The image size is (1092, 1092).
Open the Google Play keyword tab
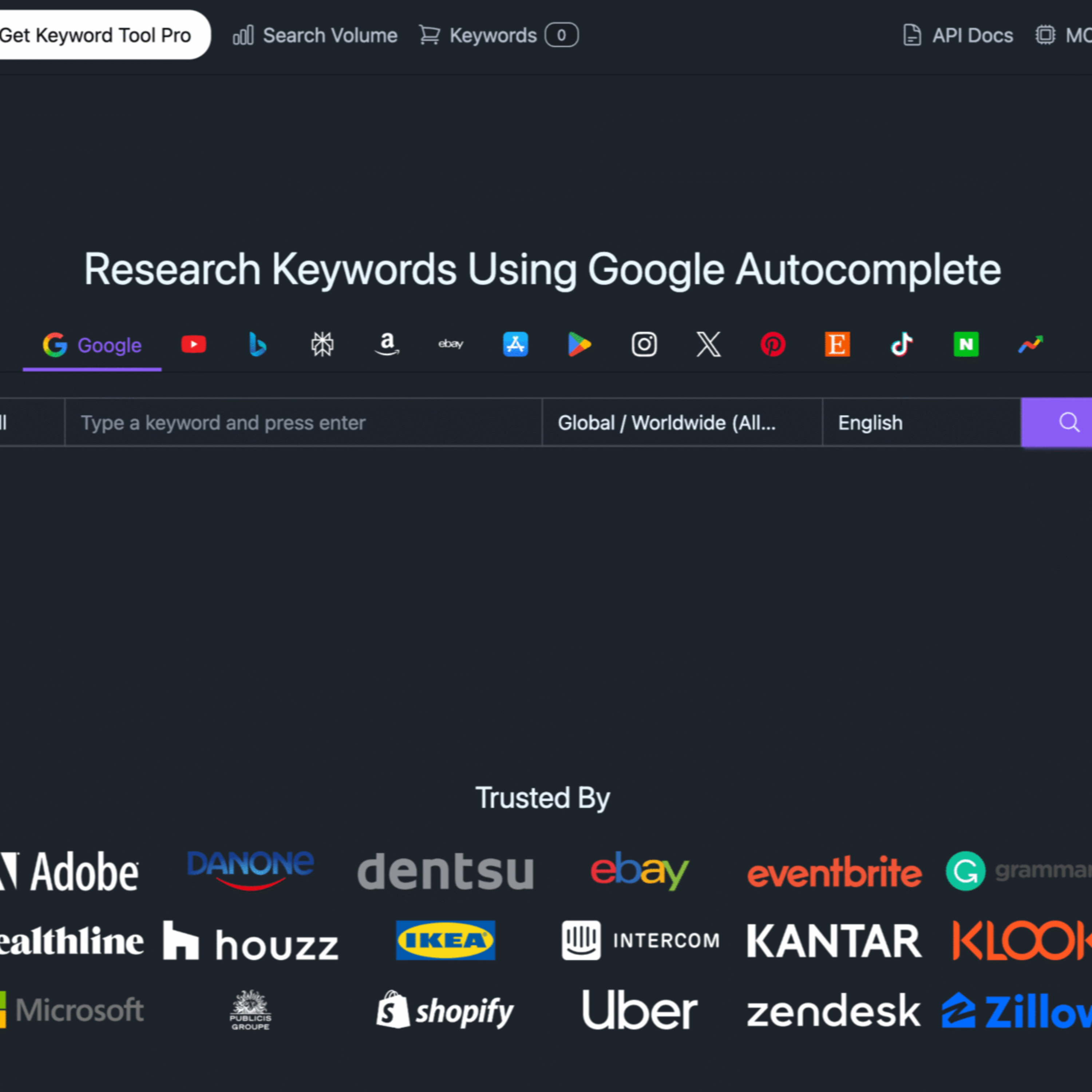point(579,344)
